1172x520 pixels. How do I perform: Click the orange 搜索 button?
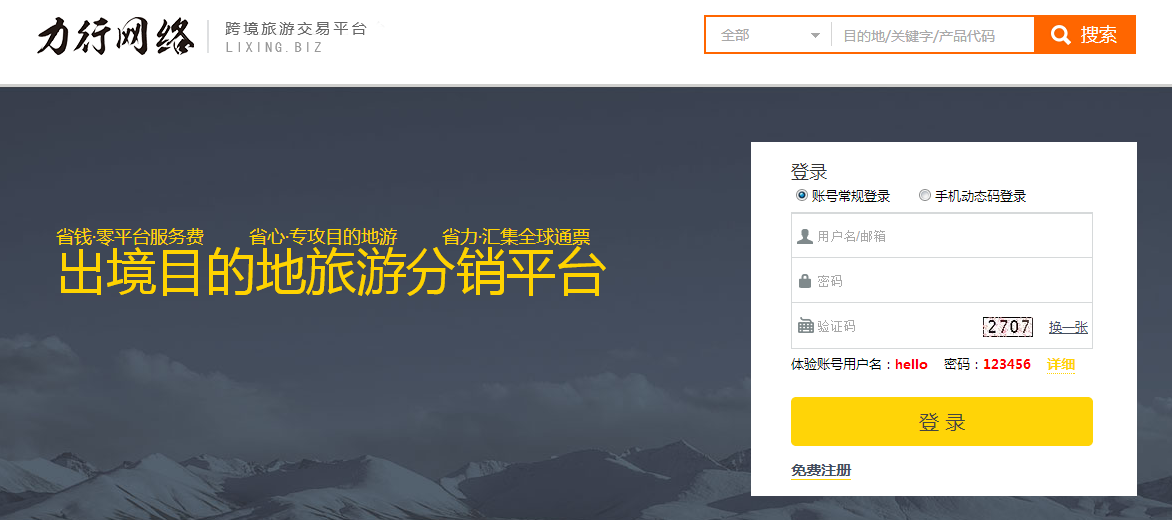(1085, 35)
